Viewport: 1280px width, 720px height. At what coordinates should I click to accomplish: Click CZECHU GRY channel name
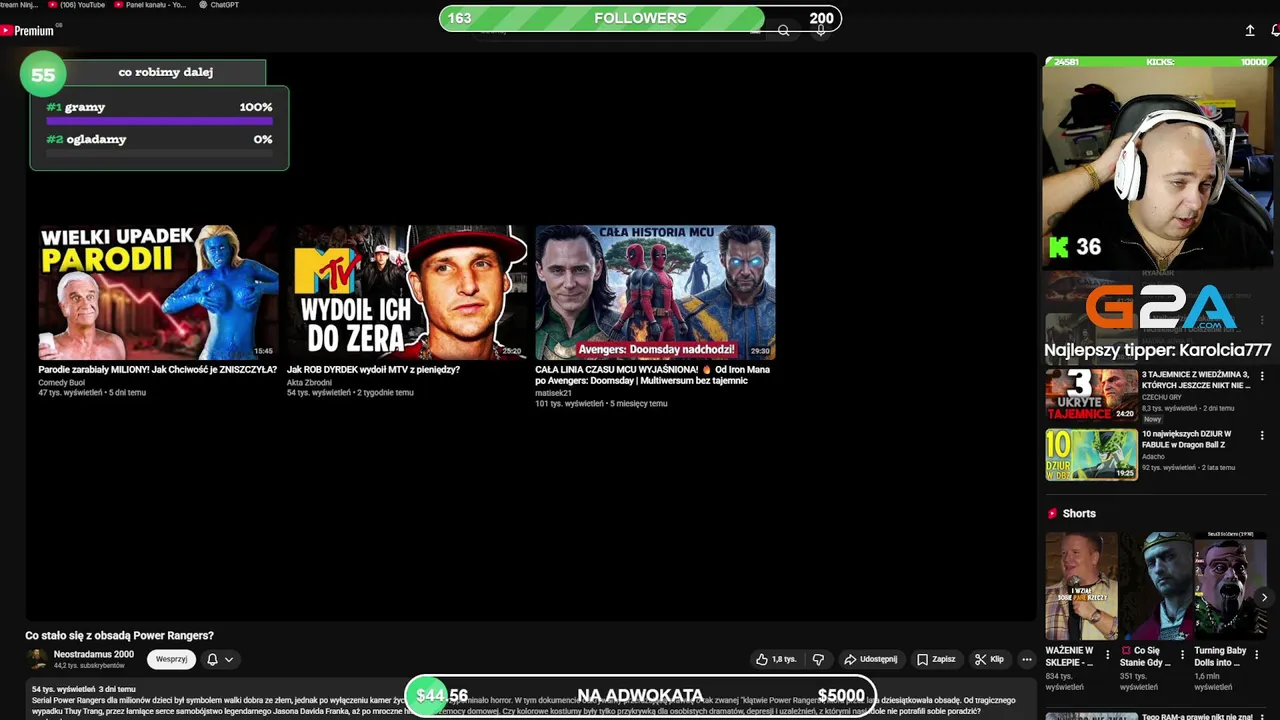pos(1161,397)
